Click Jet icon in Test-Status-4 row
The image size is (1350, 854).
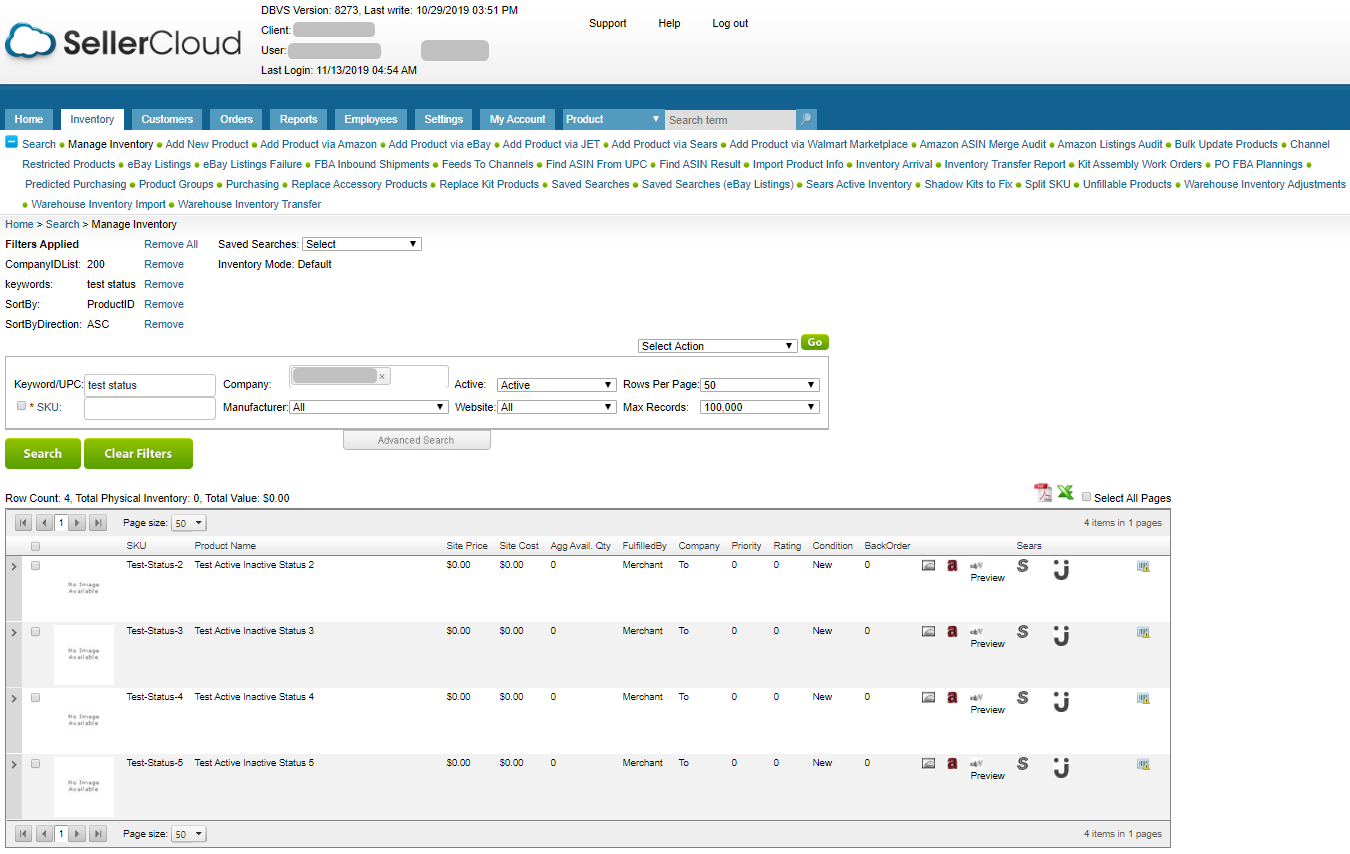tap(1061, 701)
